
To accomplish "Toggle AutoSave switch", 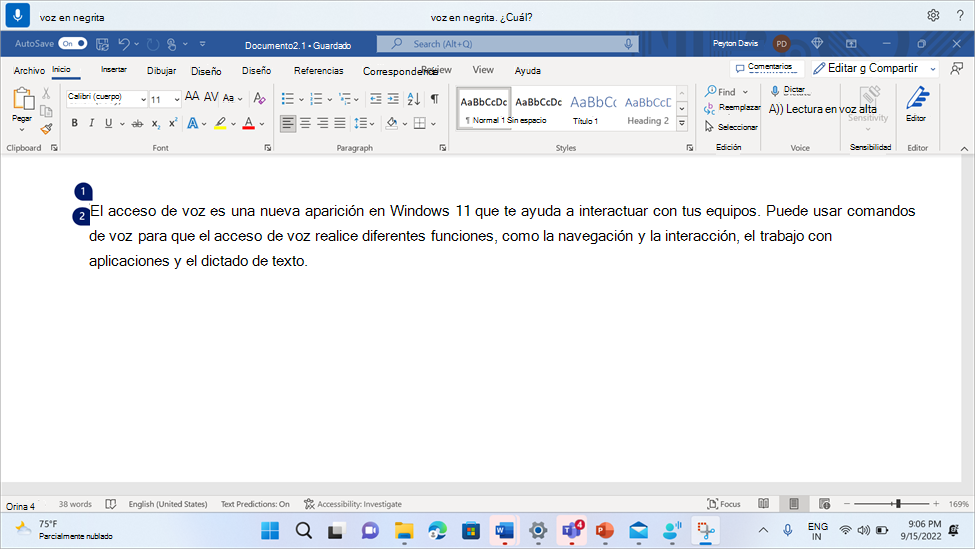I will click(73, 44).
